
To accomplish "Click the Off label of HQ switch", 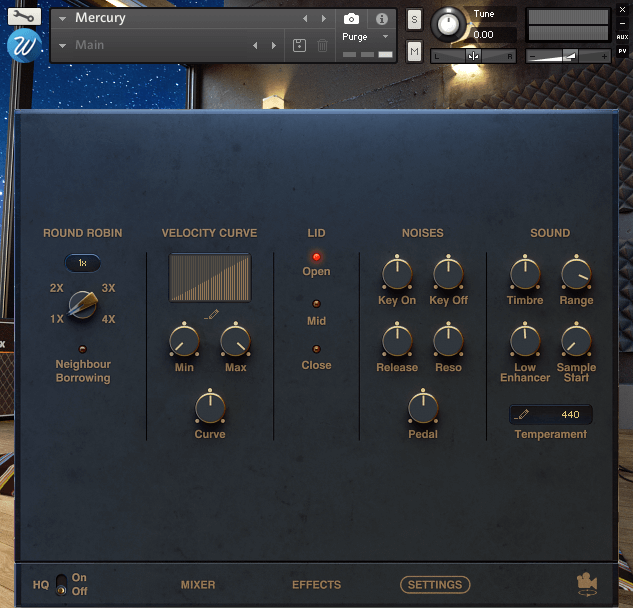I will [x=80, y=591].
